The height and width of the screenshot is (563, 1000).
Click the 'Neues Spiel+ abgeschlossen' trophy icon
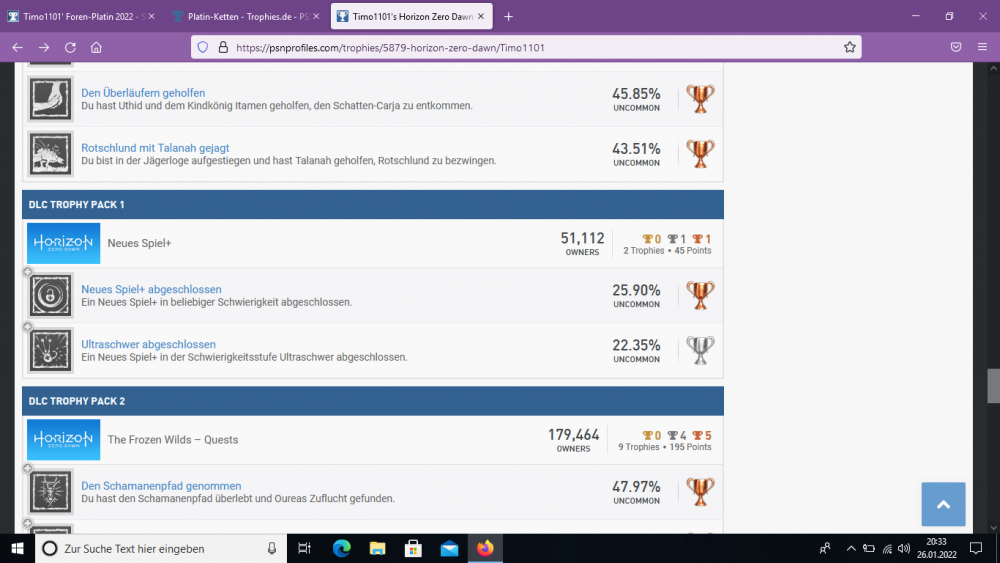[50, 296]
